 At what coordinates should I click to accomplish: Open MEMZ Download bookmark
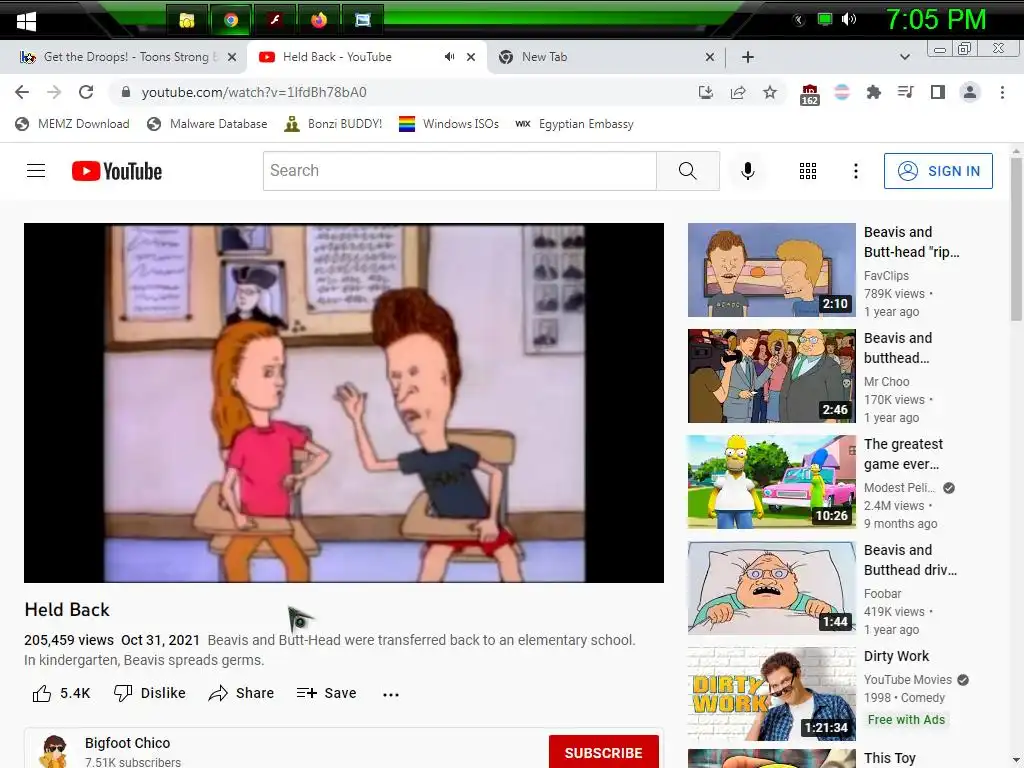(x=72, y=123)
